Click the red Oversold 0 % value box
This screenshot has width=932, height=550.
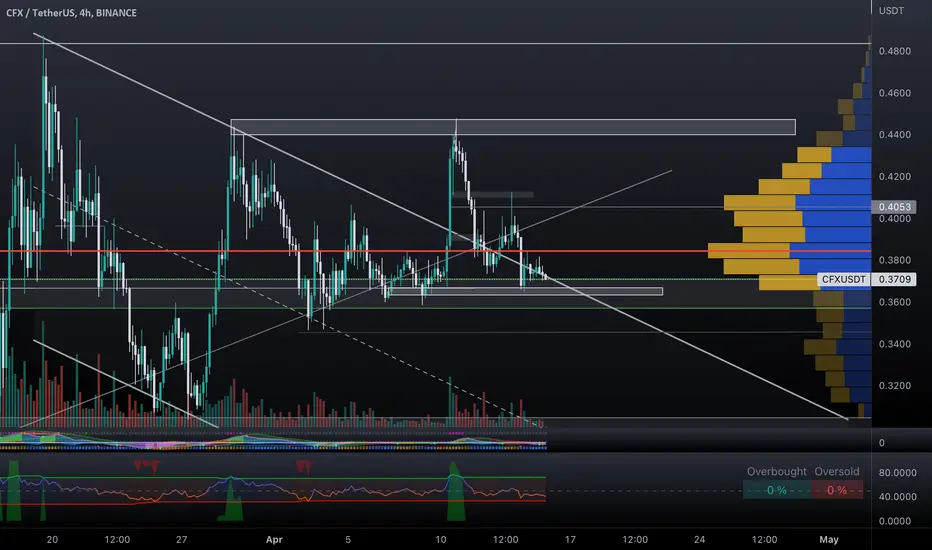[x=837, y=490]
